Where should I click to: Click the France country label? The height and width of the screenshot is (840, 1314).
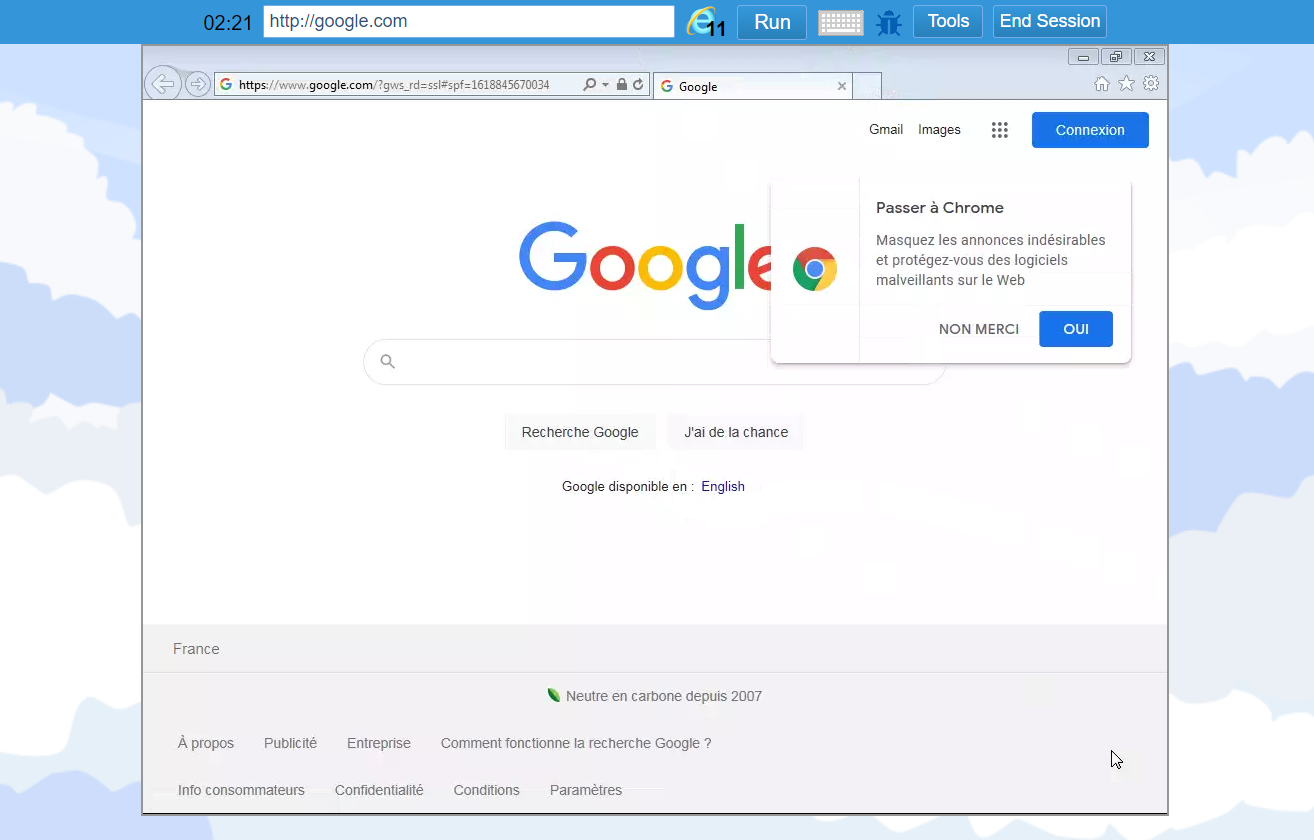(x=196, y=649)
